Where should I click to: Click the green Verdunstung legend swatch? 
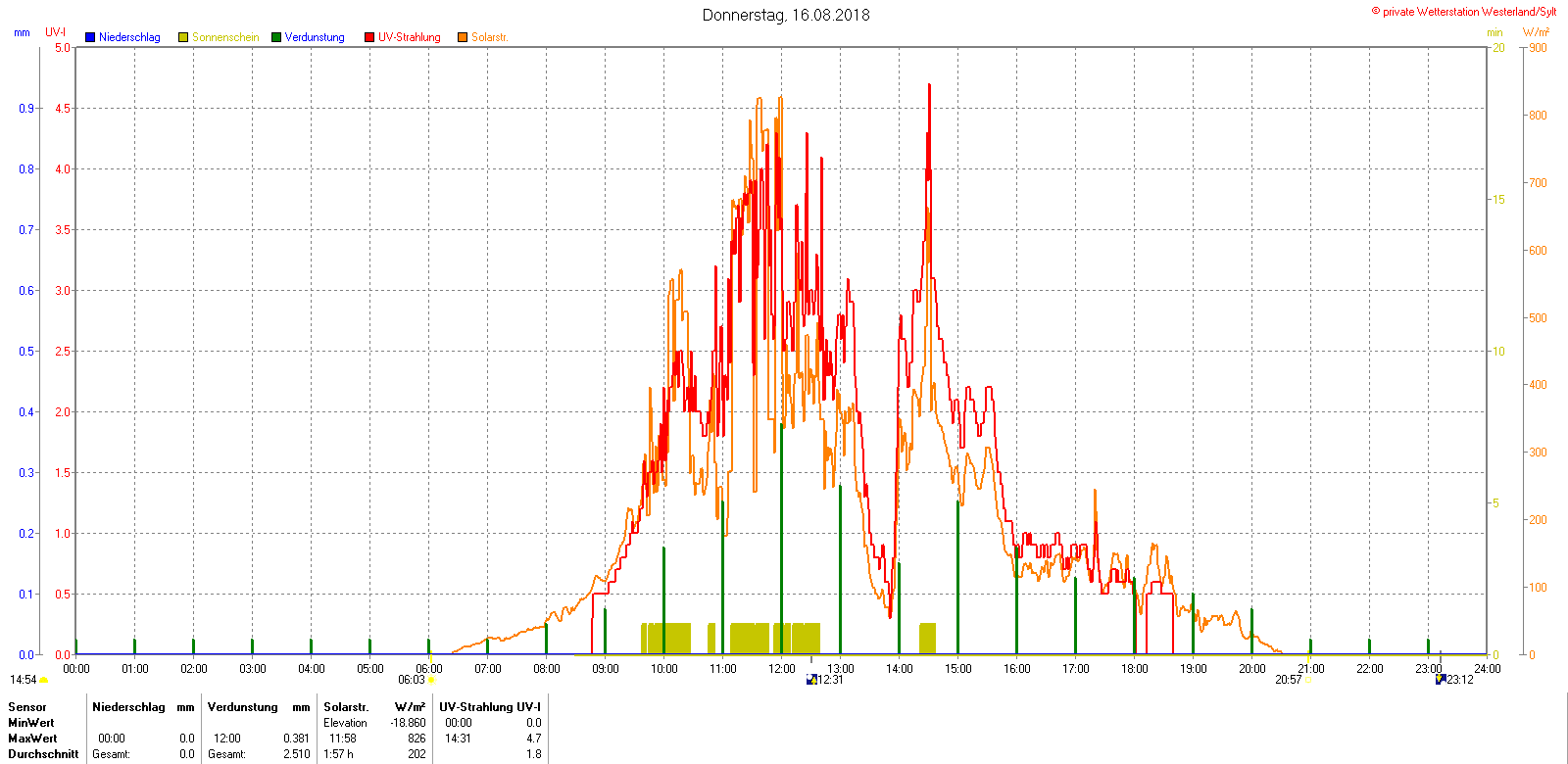coord(276,37)
